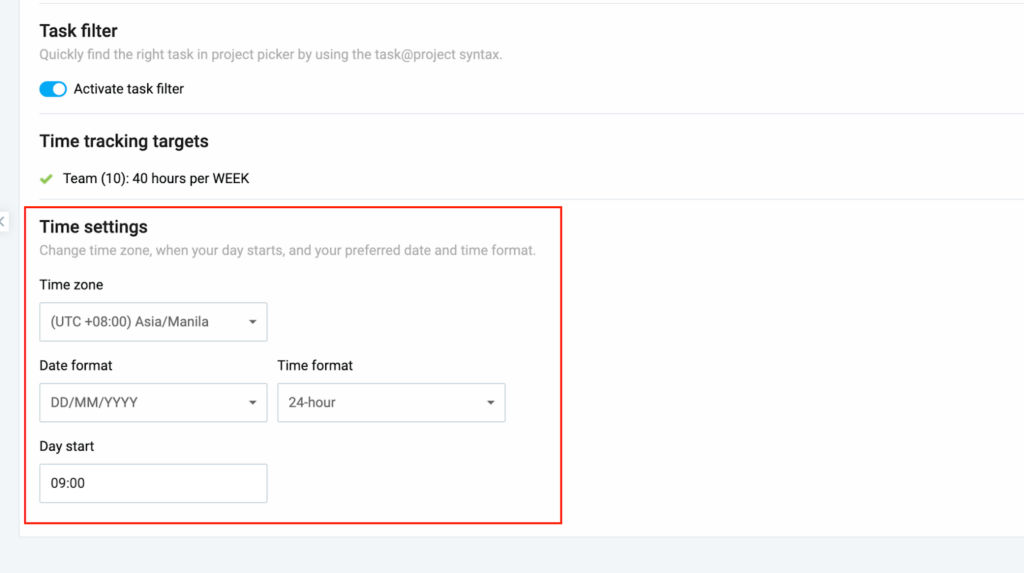This screenshot has width=1024, height=573.
Task: Click the task@project syntax description text
Action: (x=270, y=54)
